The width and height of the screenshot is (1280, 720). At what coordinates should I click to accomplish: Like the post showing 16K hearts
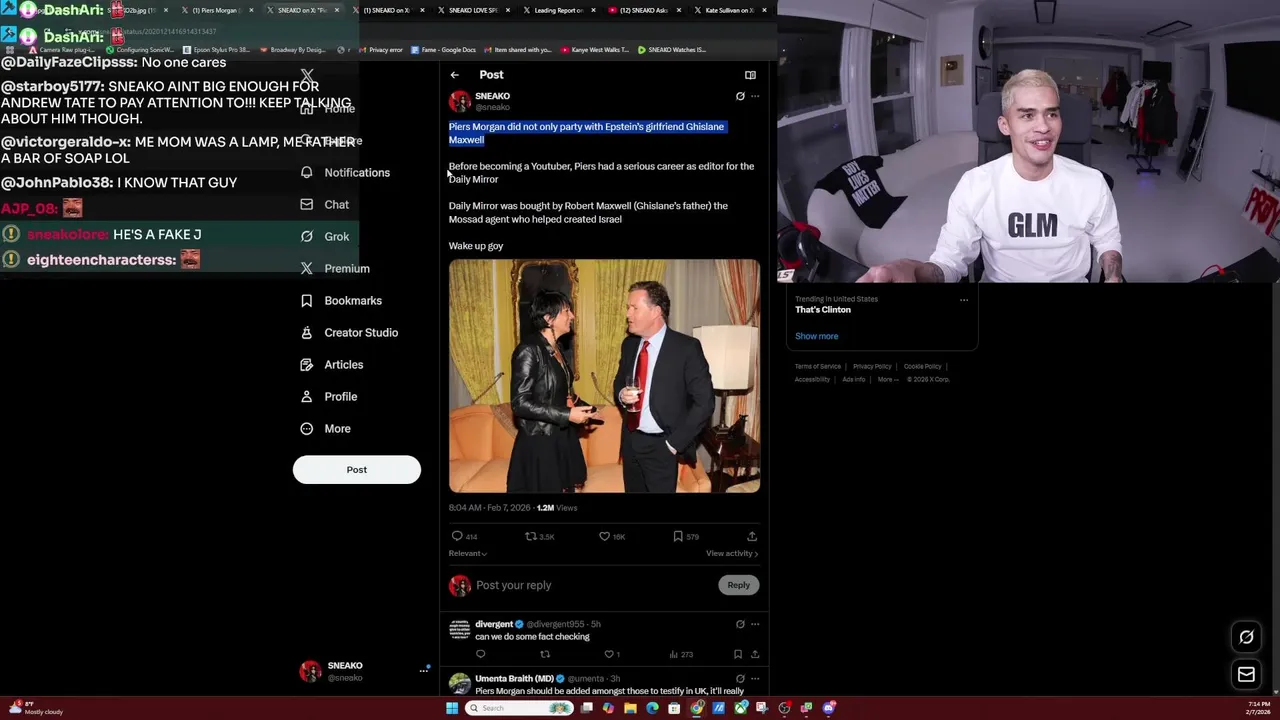[x=604, y=536]
